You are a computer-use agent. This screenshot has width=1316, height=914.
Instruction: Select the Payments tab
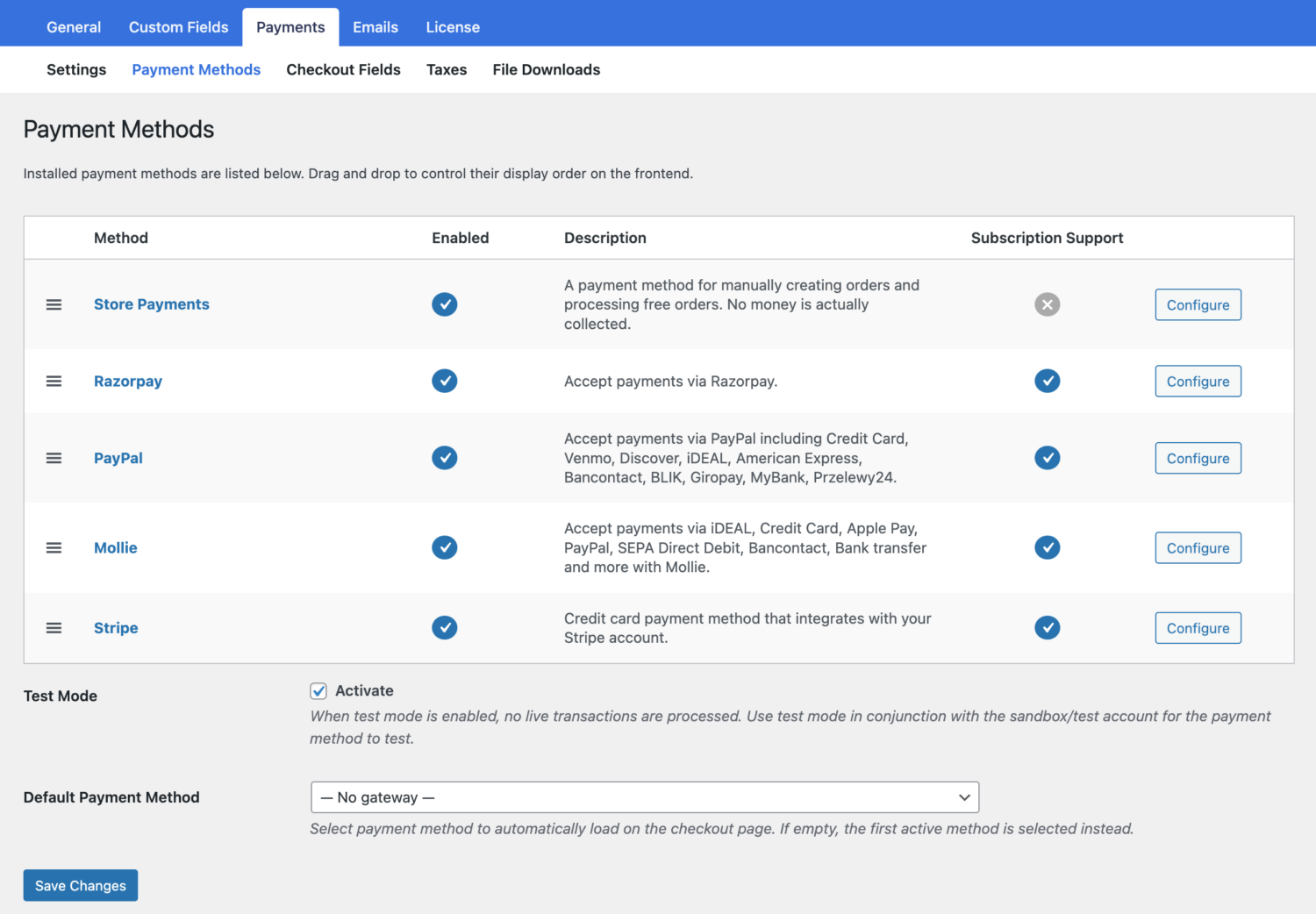click(x=290, y=27)
